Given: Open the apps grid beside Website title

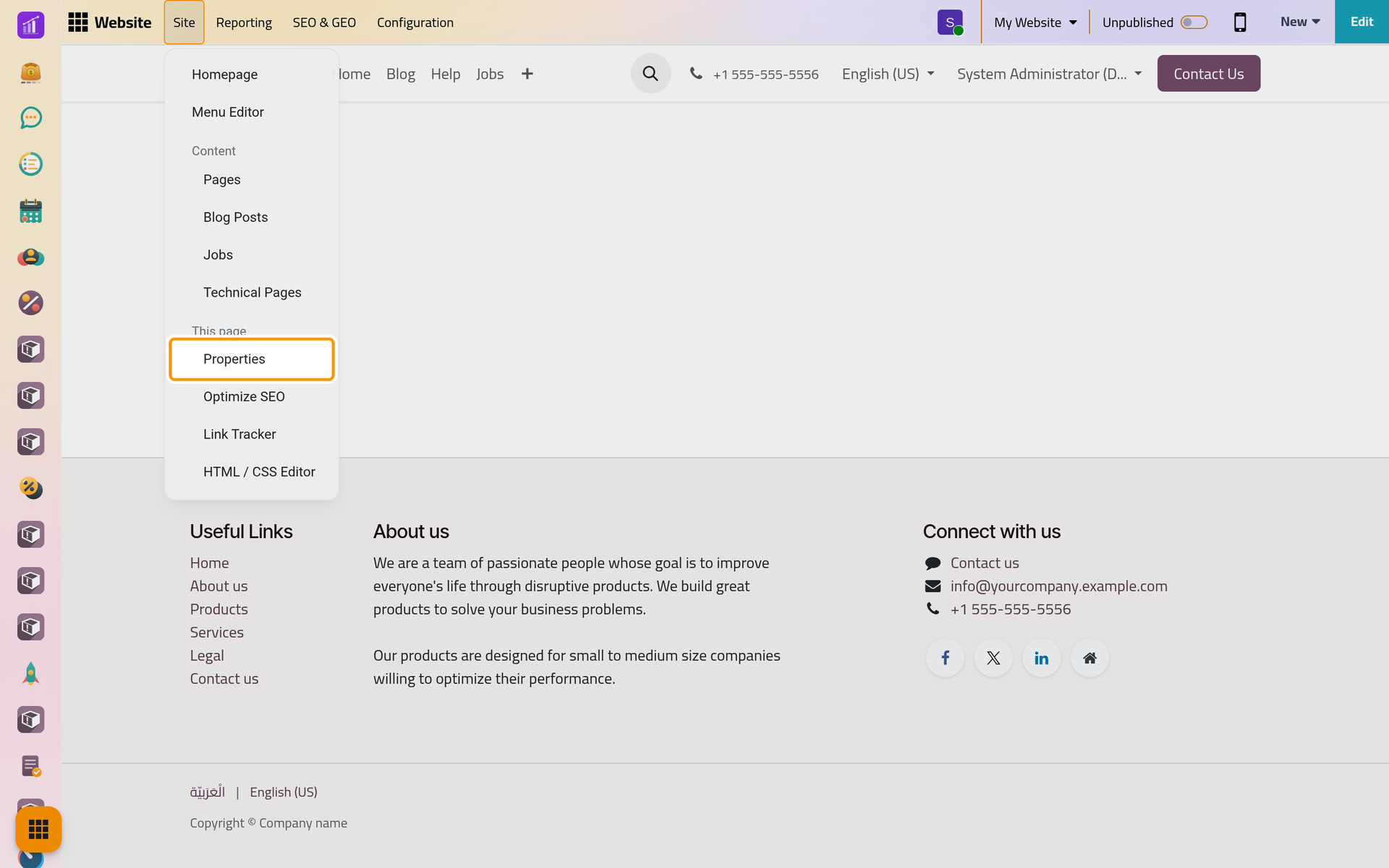Looking at the screenshot, I should (77, 22).
